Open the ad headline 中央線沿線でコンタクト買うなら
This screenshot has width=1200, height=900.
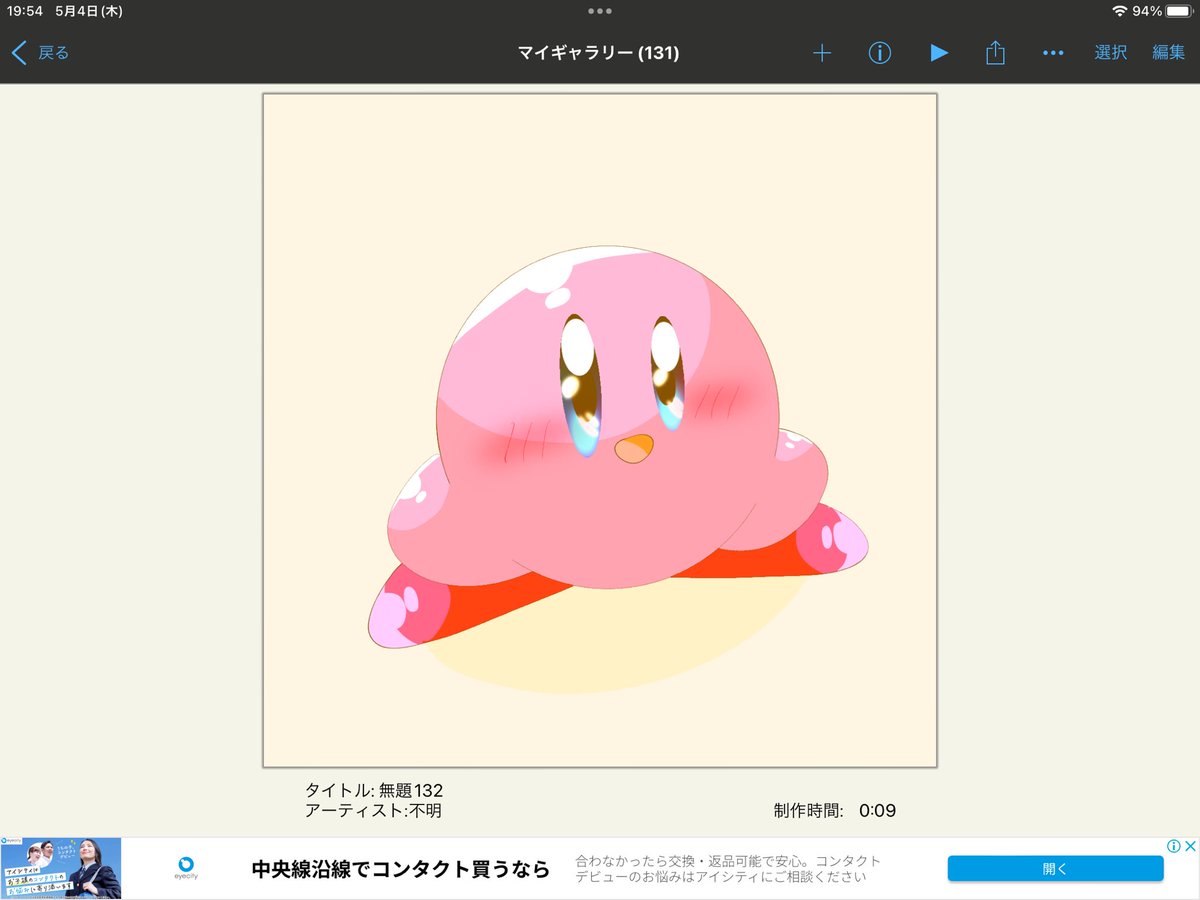(x=401, y=868)
